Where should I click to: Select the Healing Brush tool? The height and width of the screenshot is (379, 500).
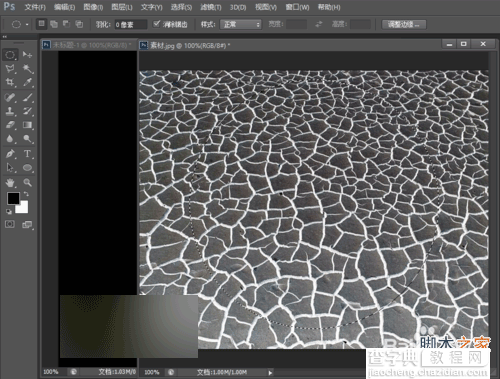point(10,97)
